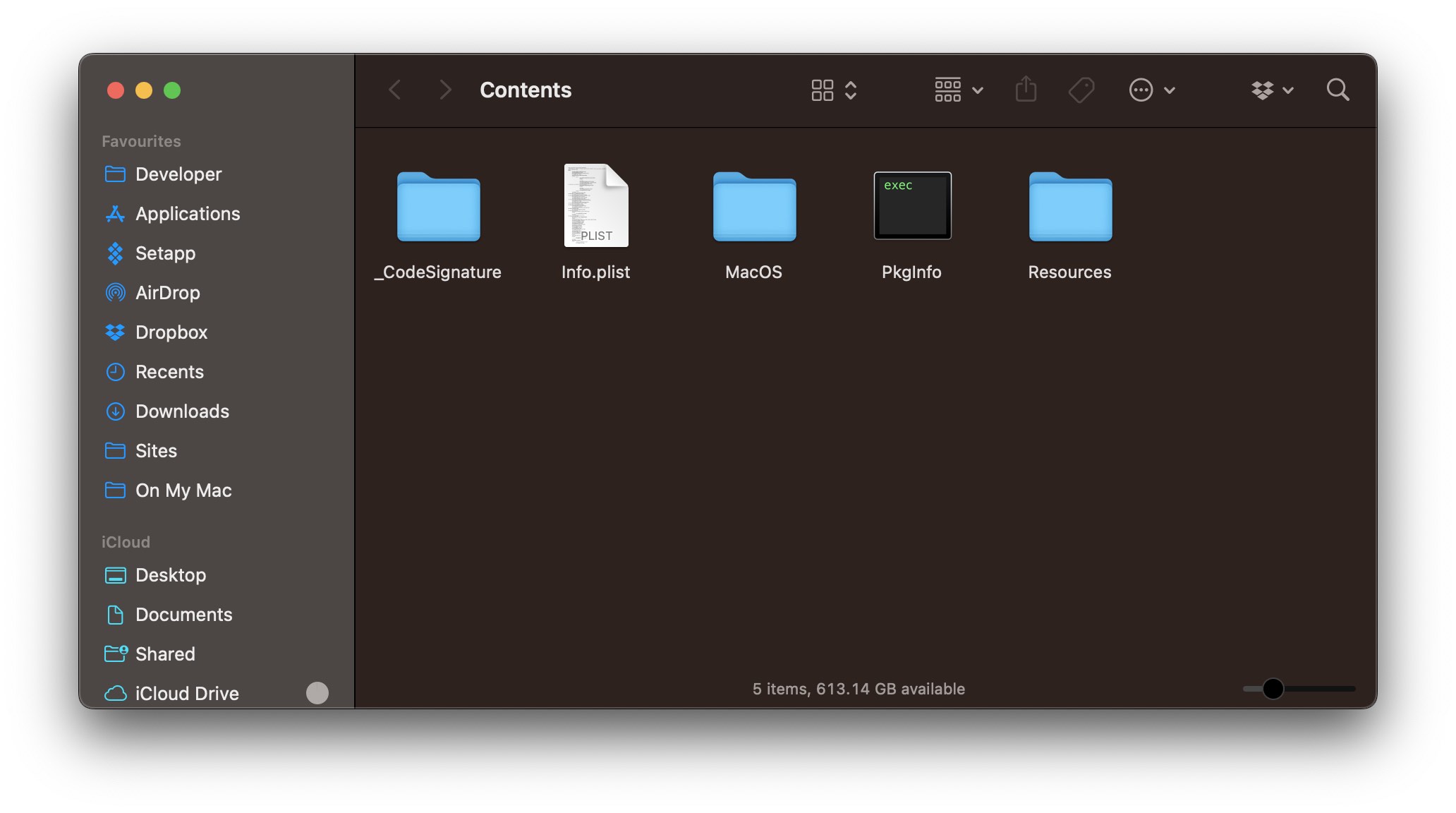This screenshot has width=1456, height=813.
Task: Click the Dropbox icon in the sidebar
Action: 115,332
